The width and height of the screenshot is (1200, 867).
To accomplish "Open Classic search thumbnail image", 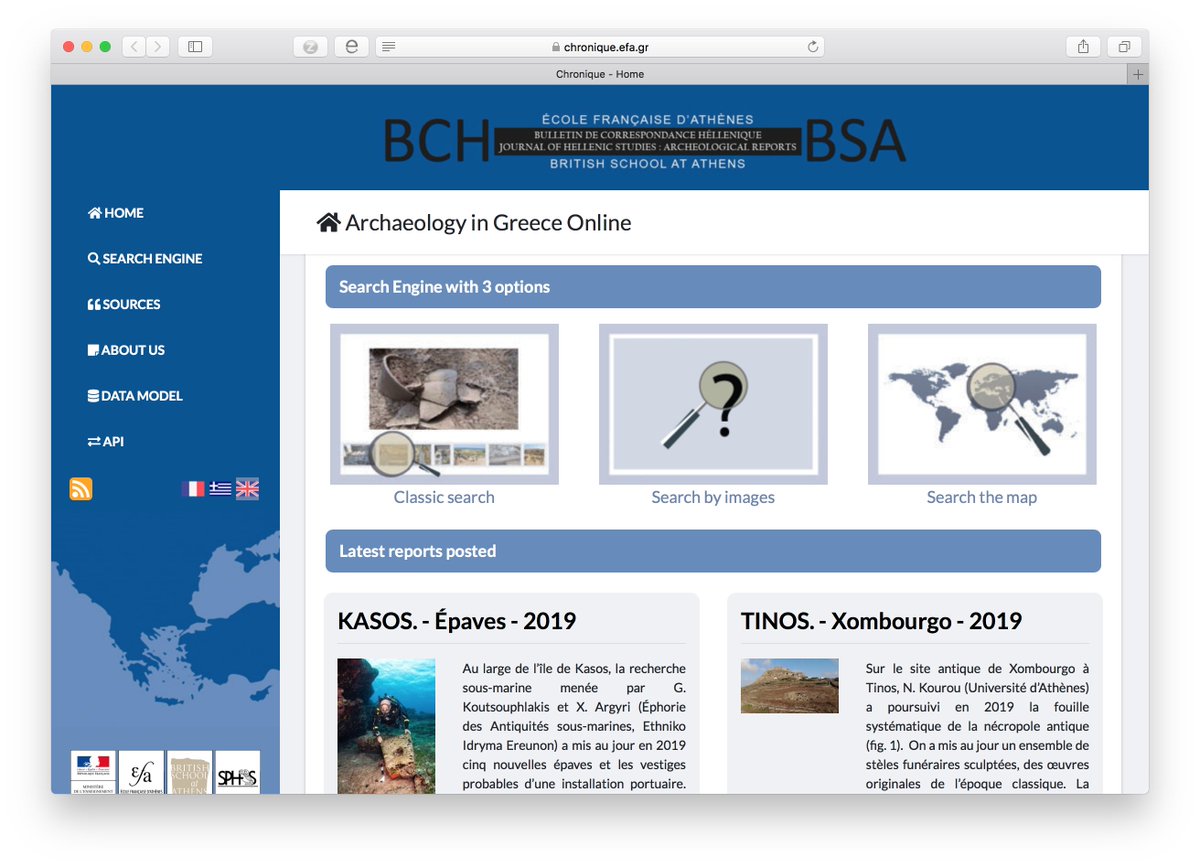I will pos(444,404).
